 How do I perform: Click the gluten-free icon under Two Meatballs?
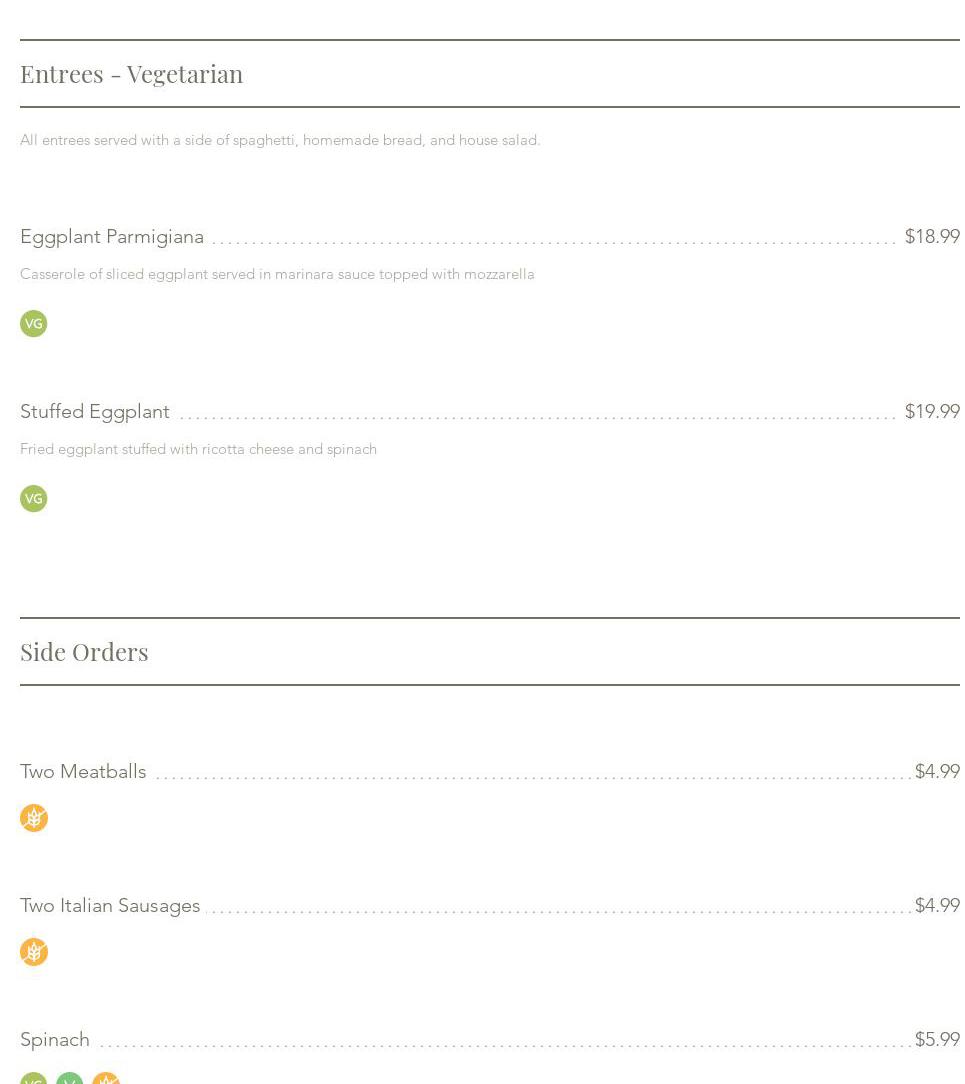pyautogui.click(x=34, y=818)
